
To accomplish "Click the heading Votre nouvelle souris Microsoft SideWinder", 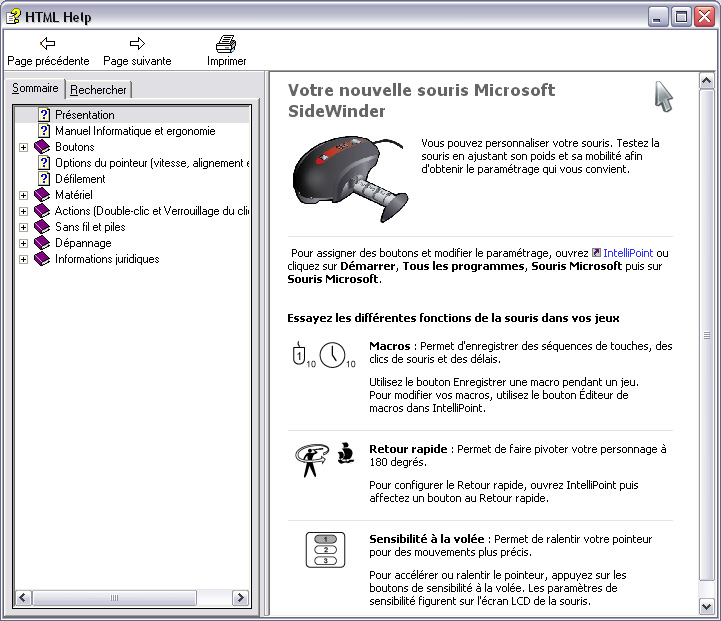I will 421,100.
